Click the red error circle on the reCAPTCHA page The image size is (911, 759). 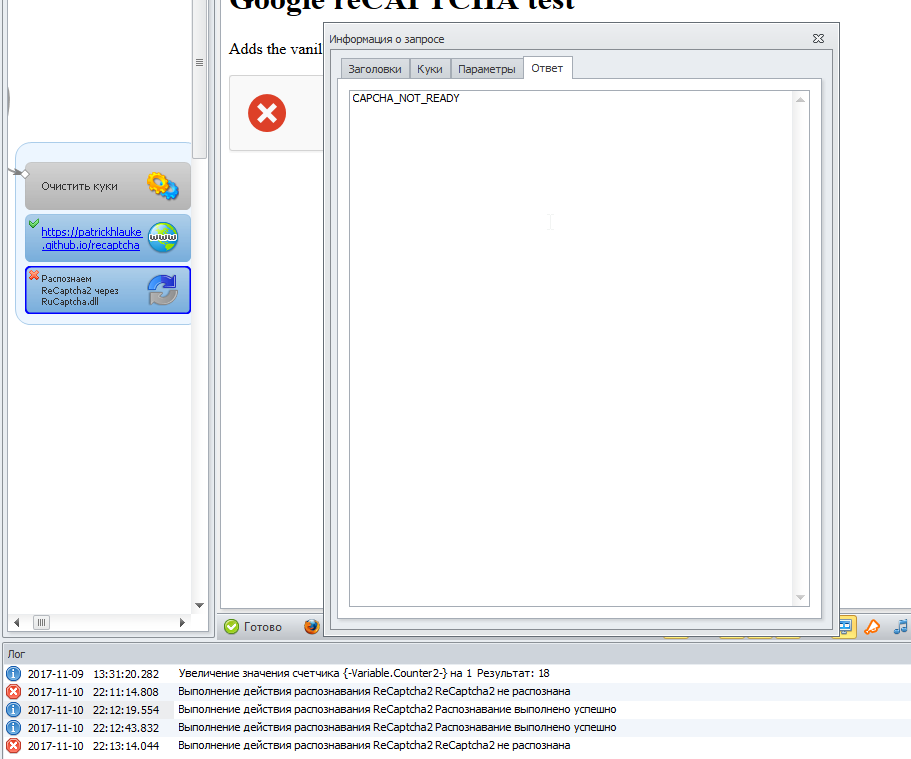267,113
